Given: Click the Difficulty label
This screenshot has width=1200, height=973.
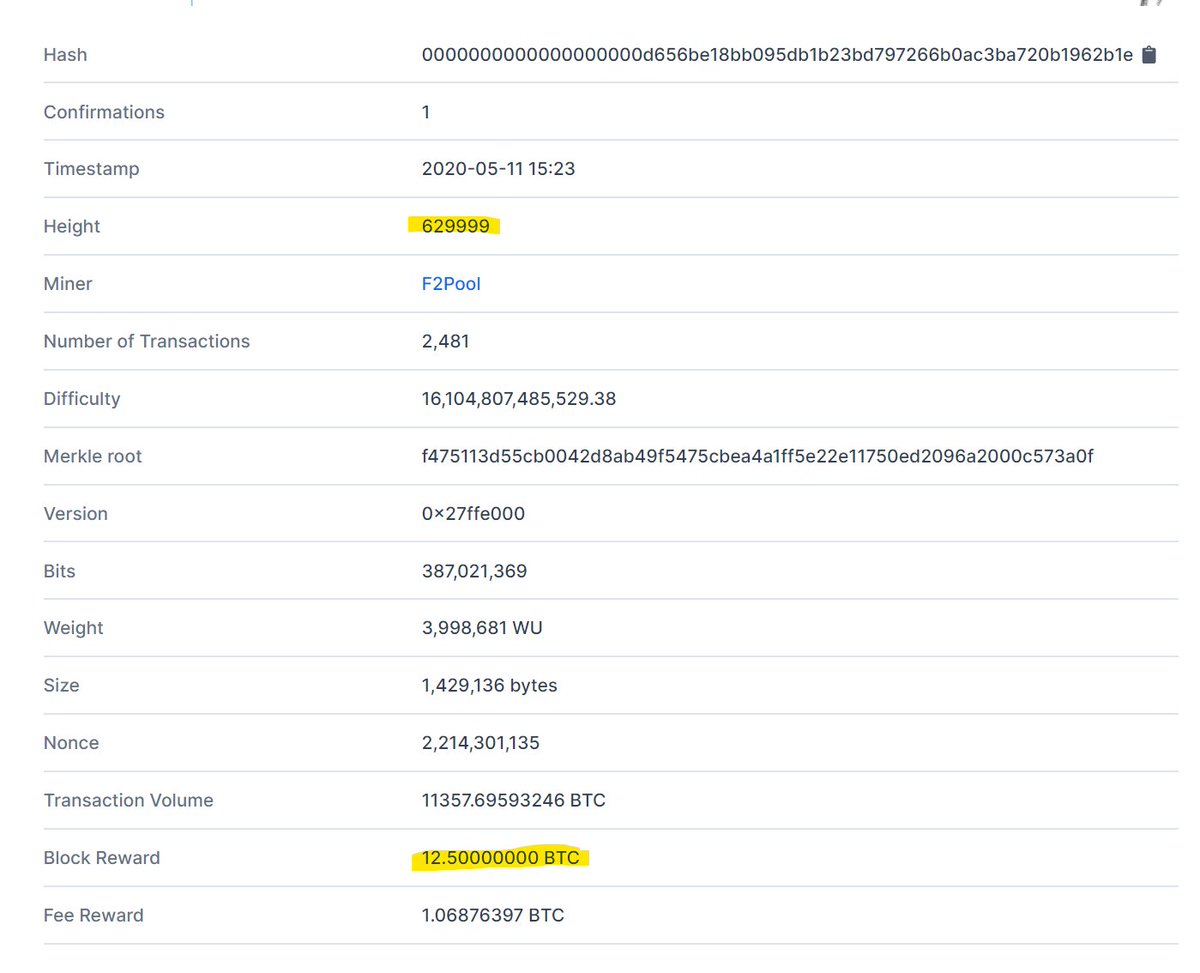Looking at the screenshot, I should [x=82, y=399].
